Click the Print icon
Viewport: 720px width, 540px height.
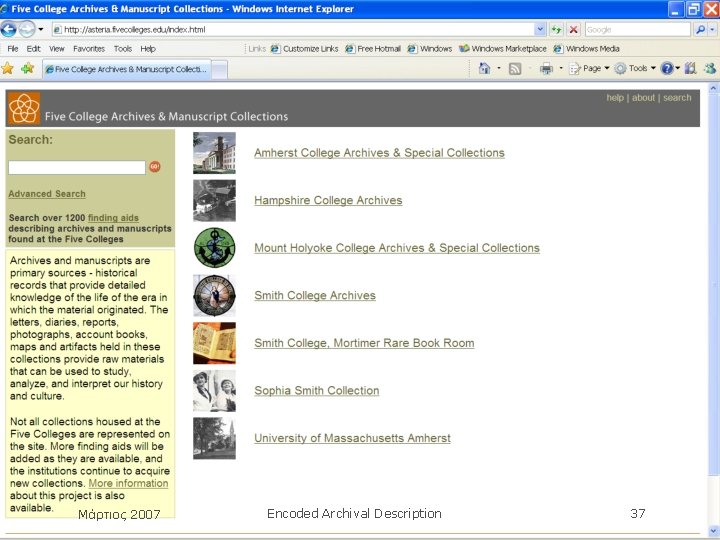546,69
